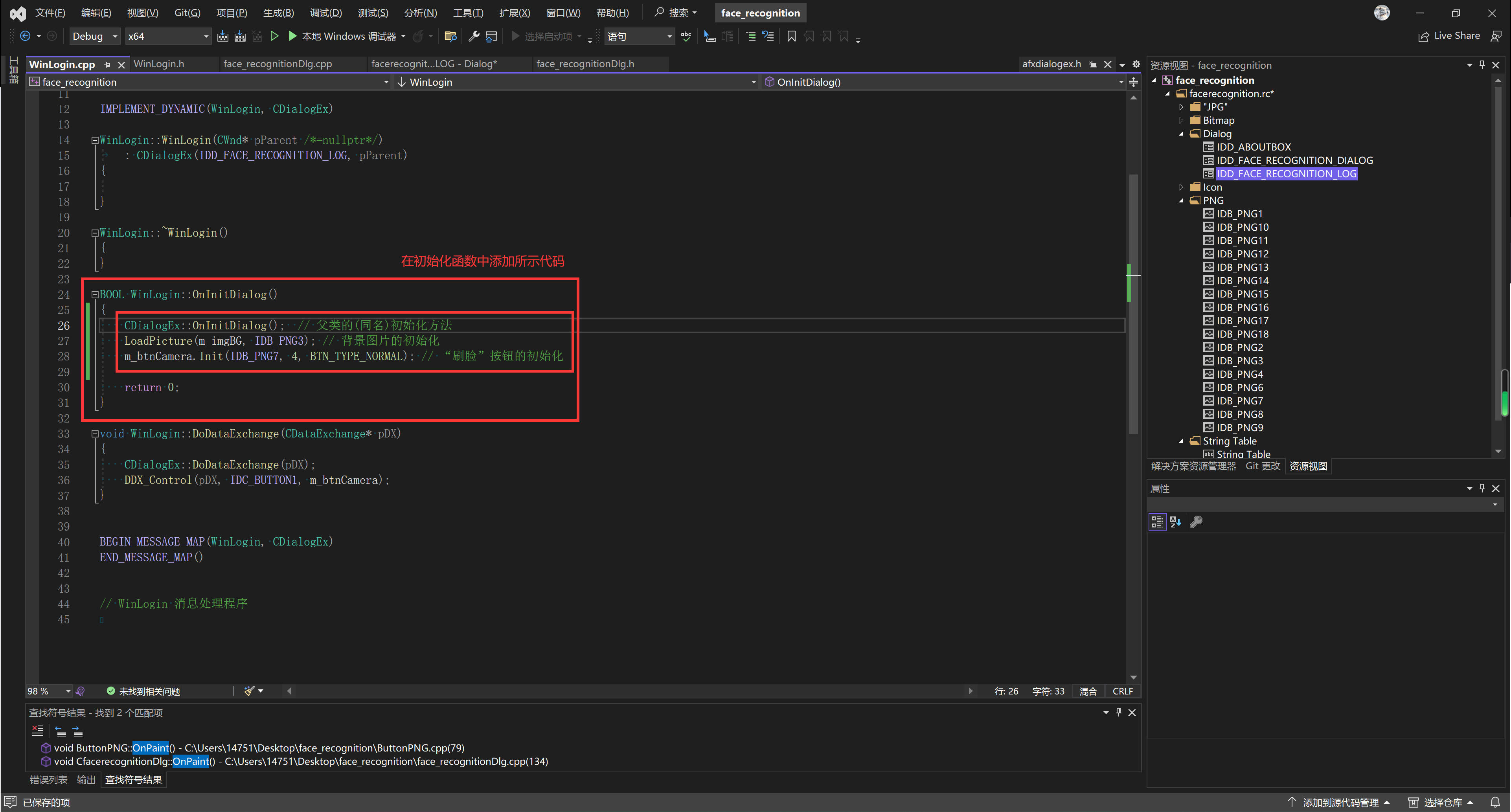Open the Debug configuration dropdown
Viewport: 1511px width, 812px height.
coord(95,37)
